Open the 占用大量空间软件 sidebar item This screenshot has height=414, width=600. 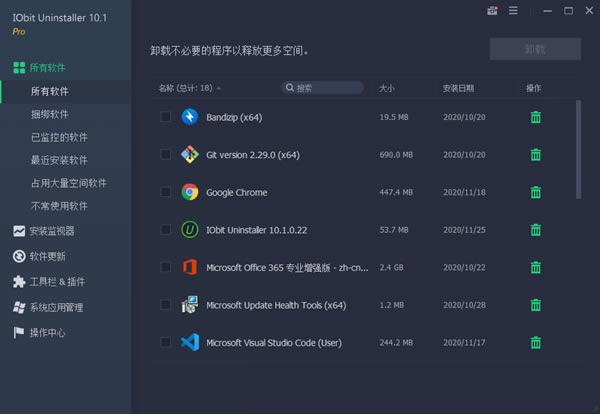69,183
